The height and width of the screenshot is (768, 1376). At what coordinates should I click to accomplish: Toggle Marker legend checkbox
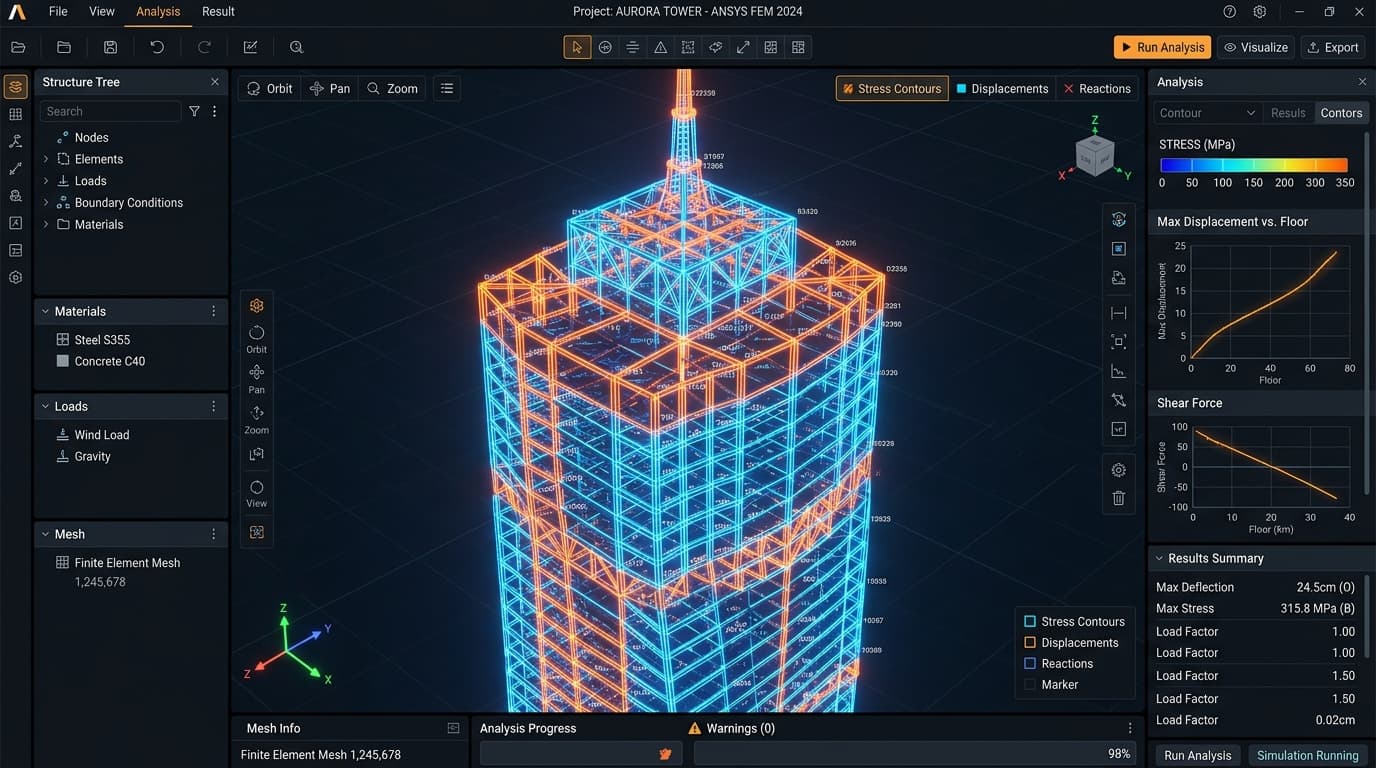(x=1030, y=685)
